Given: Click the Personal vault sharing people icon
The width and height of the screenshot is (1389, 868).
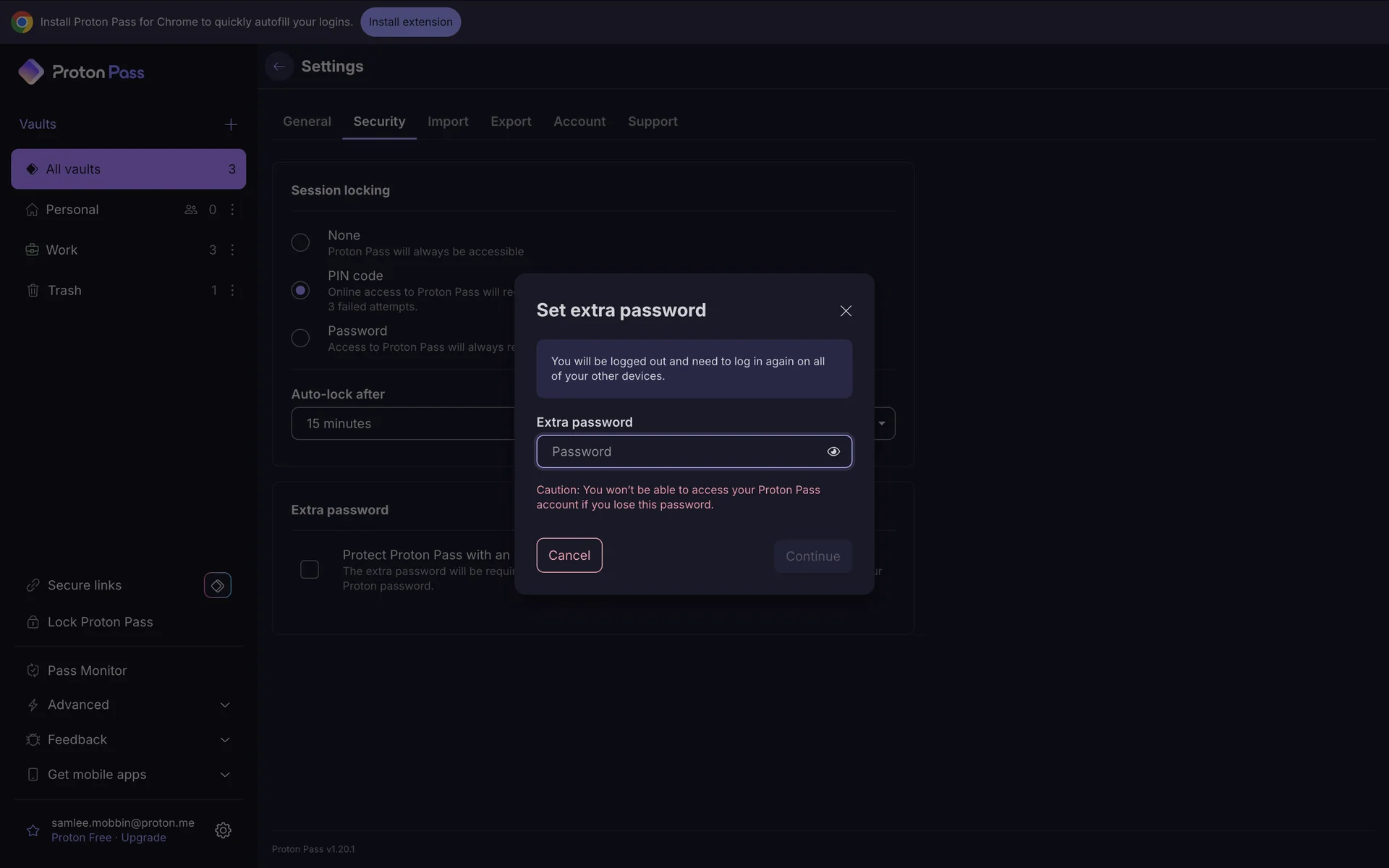Looking at the screenshot, I should point(191,210).
